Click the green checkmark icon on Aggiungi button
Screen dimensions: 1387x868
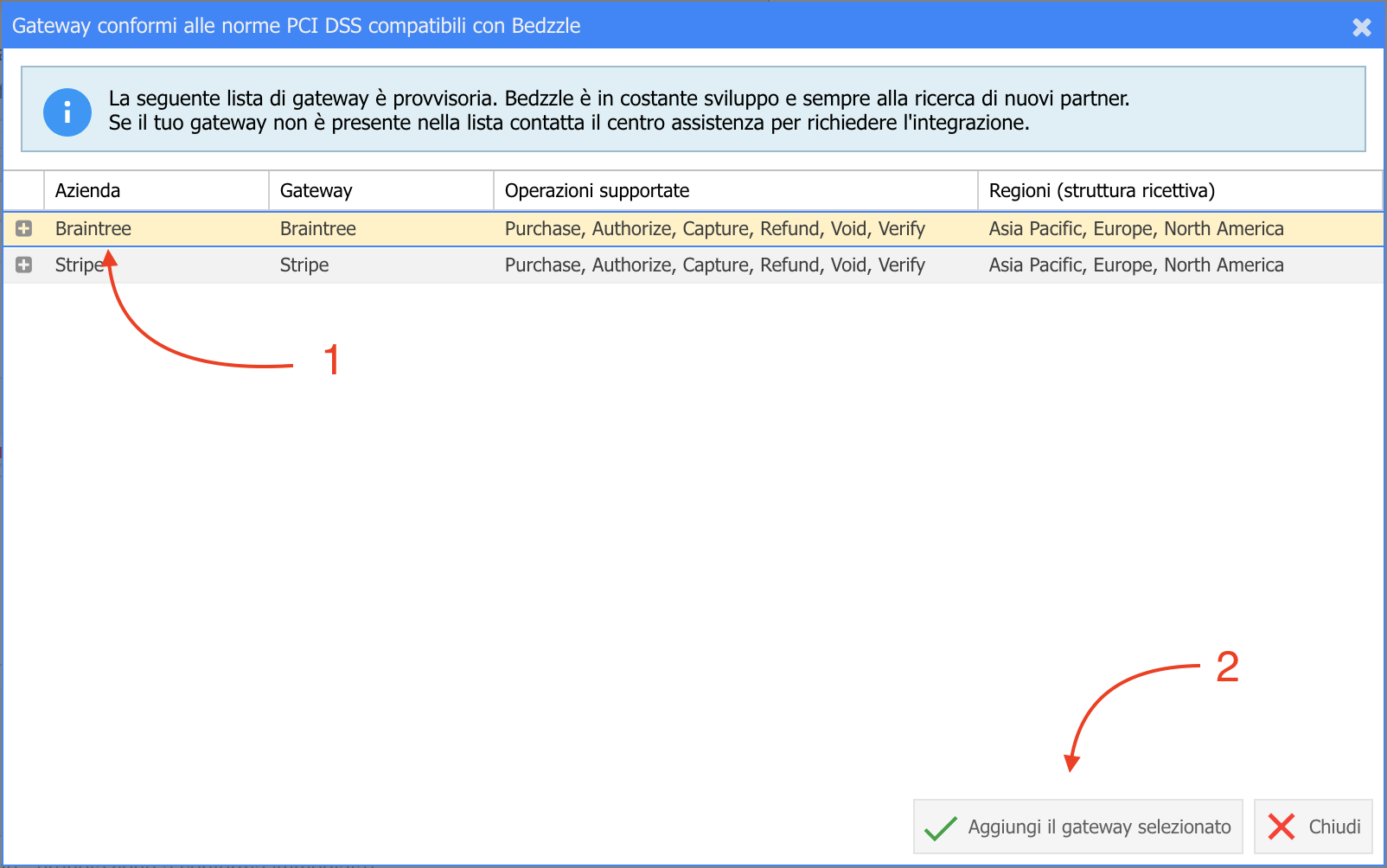point(940,827)
